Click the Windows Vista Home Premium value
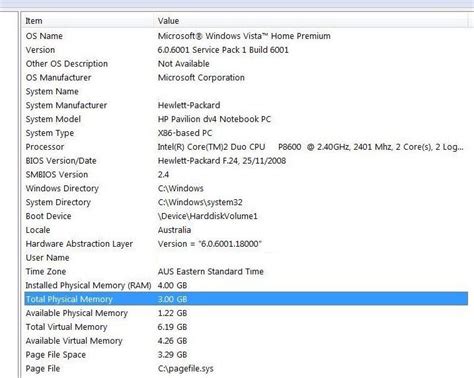 pos(244,36)
